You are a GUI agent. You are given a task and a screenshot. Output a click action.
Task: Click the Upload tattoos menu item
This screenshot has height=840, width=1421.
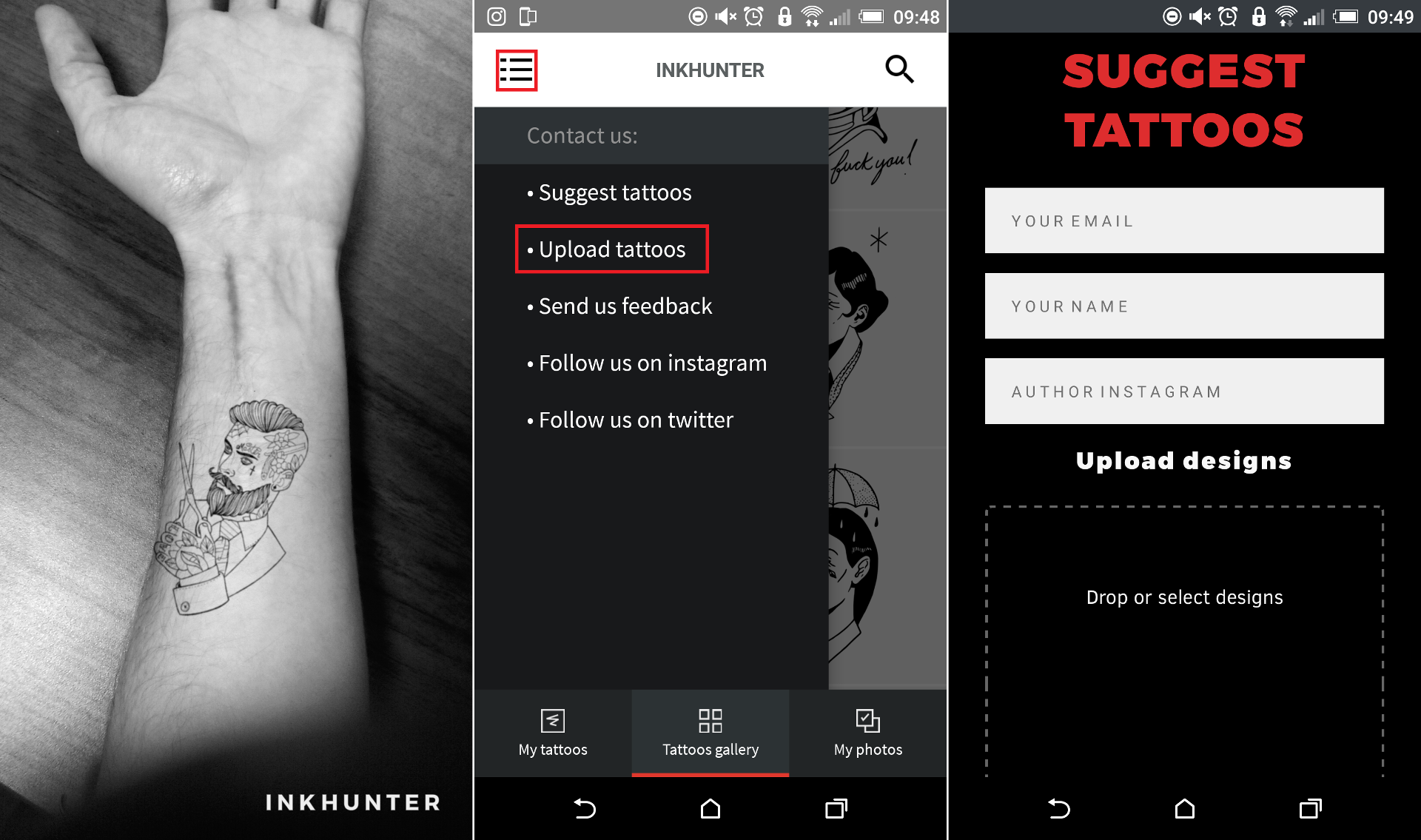[613, 249]
